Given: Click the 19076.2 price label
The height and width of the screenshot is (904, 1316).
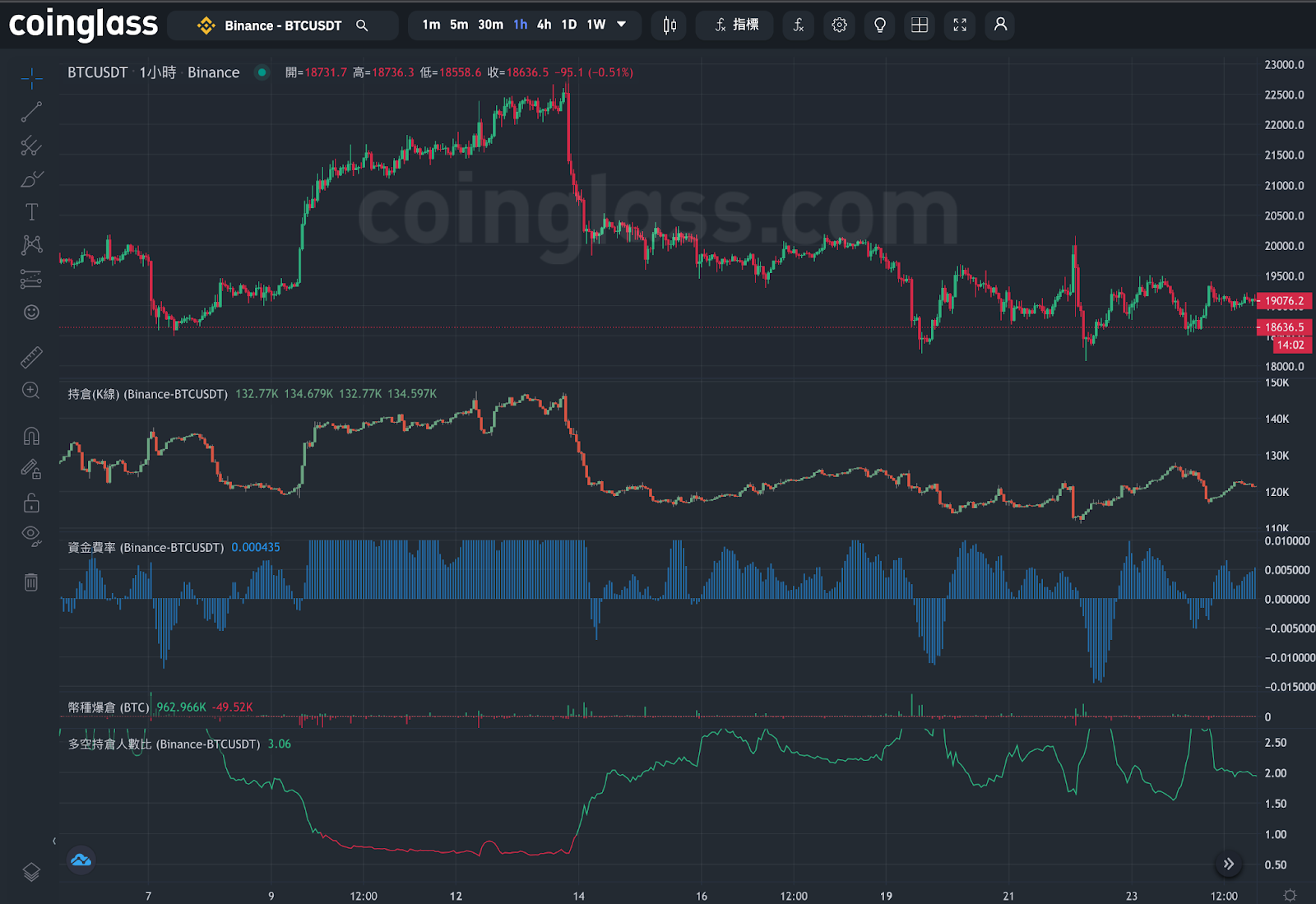Looking at the screenshot, I should point(1285,301).
